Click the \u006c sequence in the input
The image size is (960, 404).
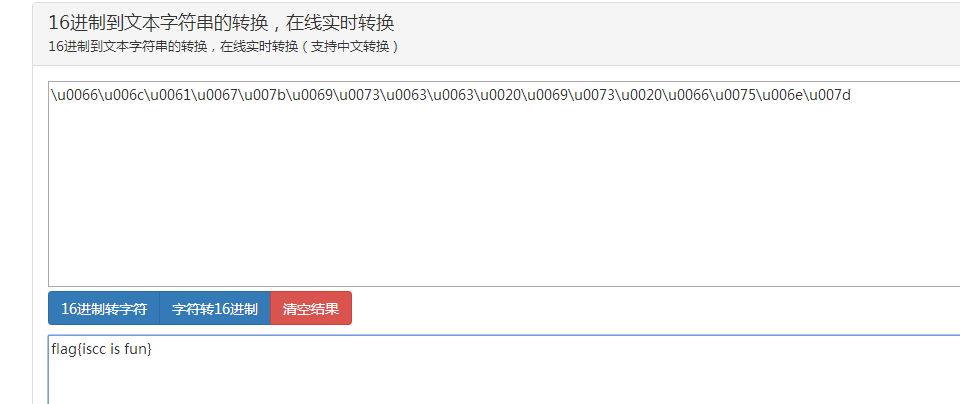click(x=122, y=95)
